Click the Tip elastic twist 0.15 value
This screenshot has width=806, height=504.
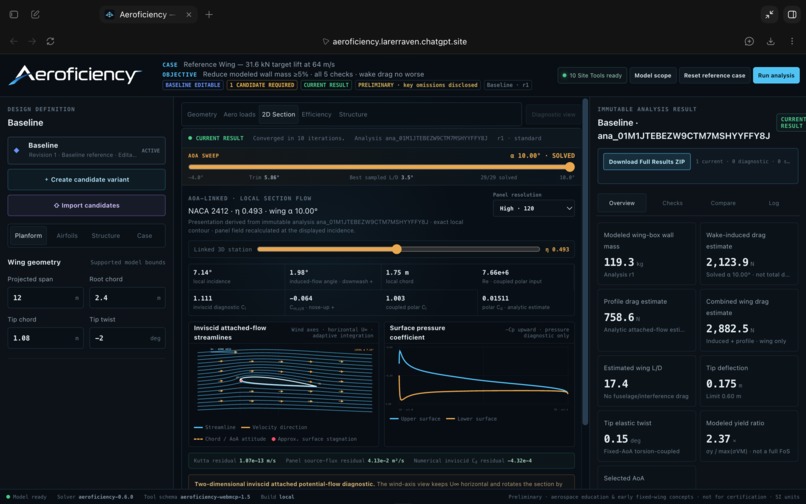pos(616,439)
